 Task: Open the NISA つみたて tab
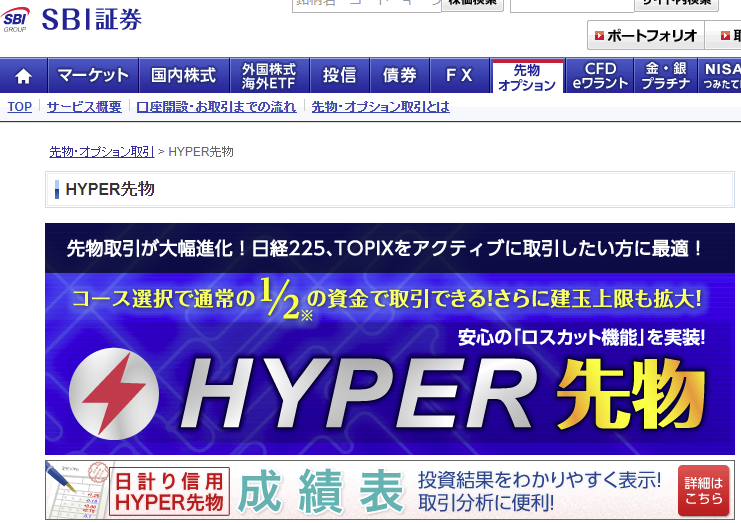[720, 76]
